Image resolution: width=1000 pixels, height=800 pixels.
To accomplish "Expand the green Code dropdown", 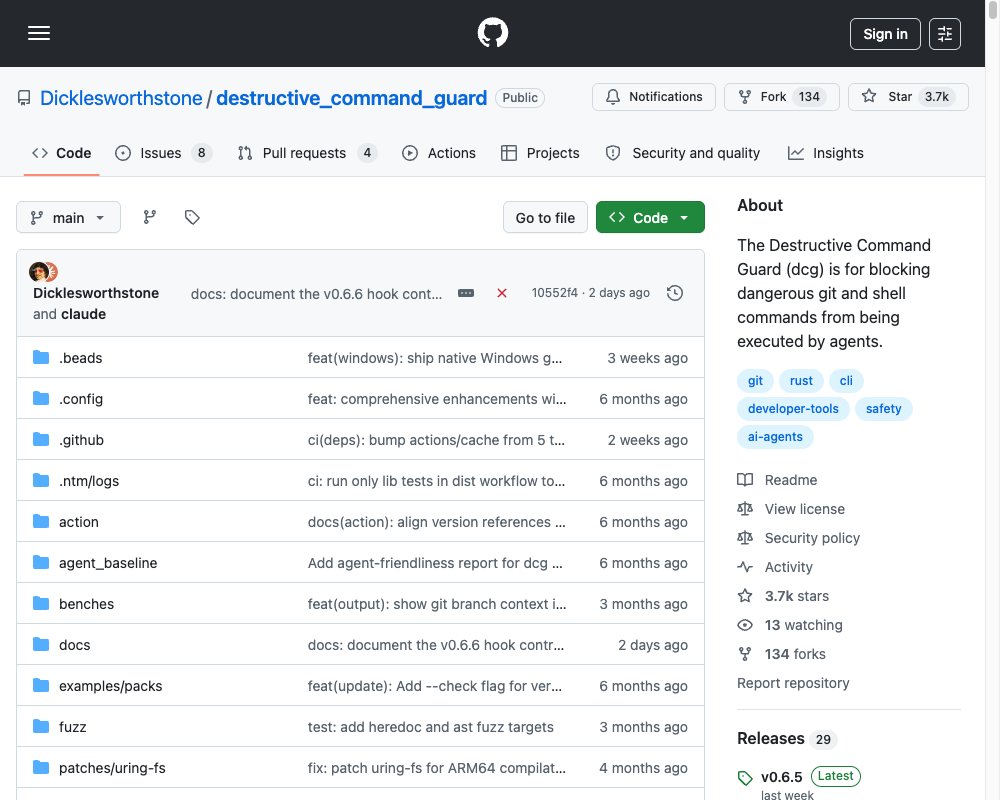I will pyautogui.click(x=650, y=218).
